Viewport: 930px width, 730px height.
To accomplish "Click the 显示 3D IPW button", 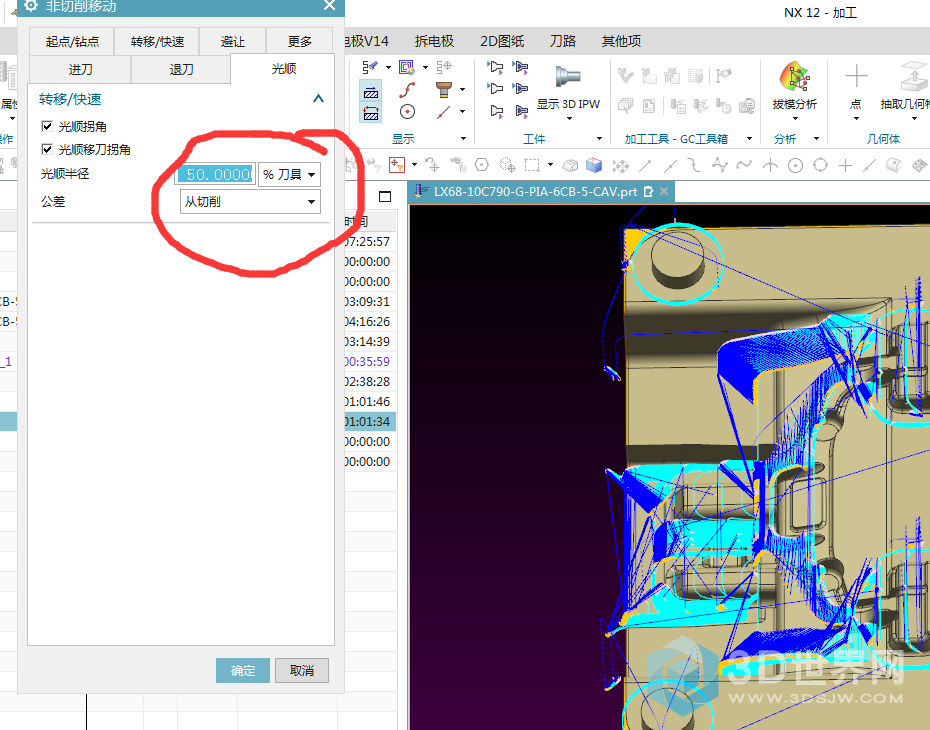I will [x=568, y=87].
